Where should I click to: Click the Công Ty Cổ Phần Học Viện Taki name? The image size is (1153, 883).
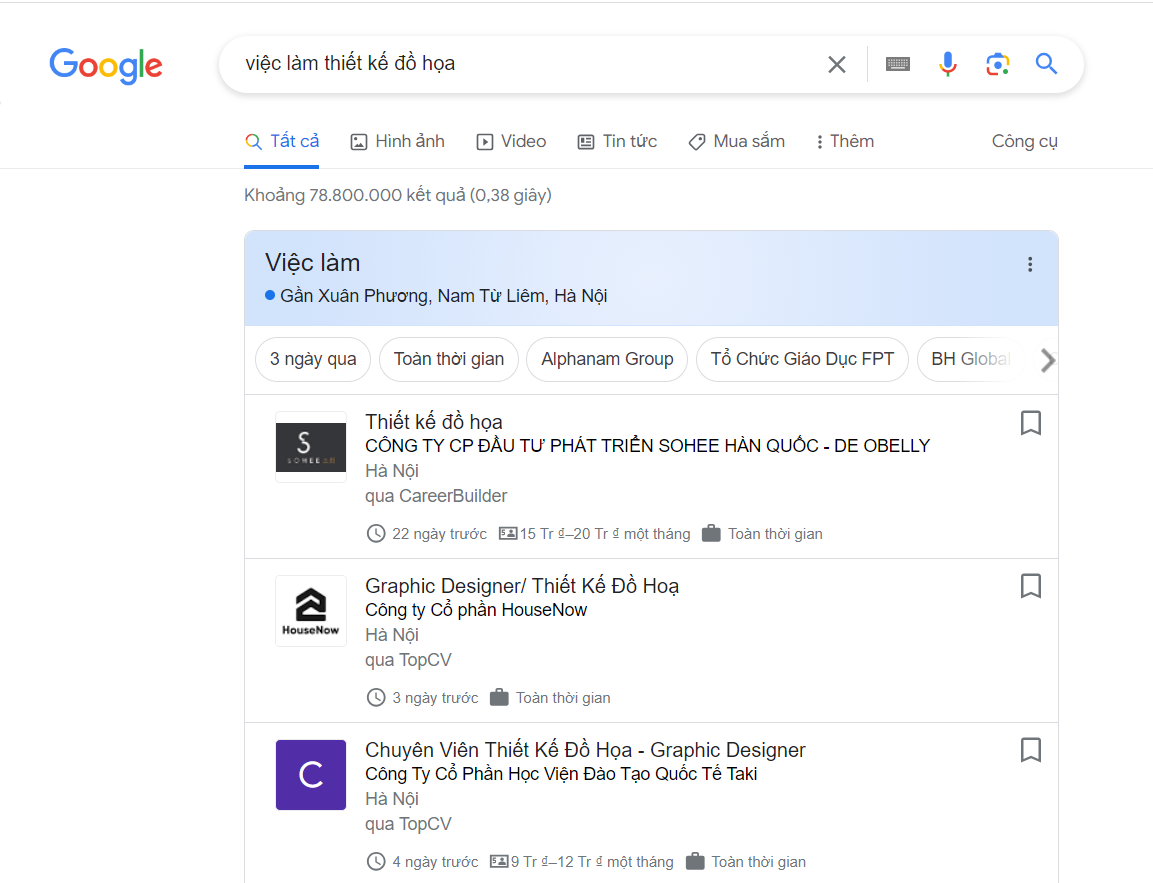[561, 774]
